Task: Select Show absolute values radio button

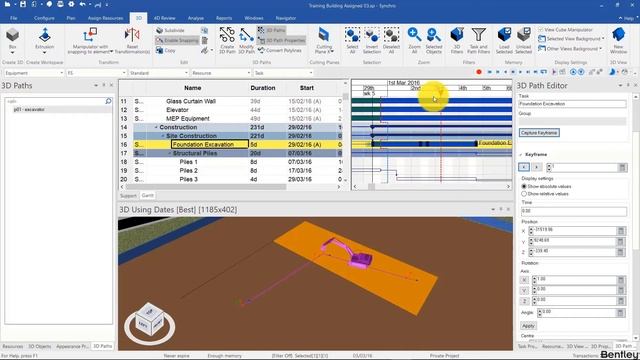Action: pos(524,187)
